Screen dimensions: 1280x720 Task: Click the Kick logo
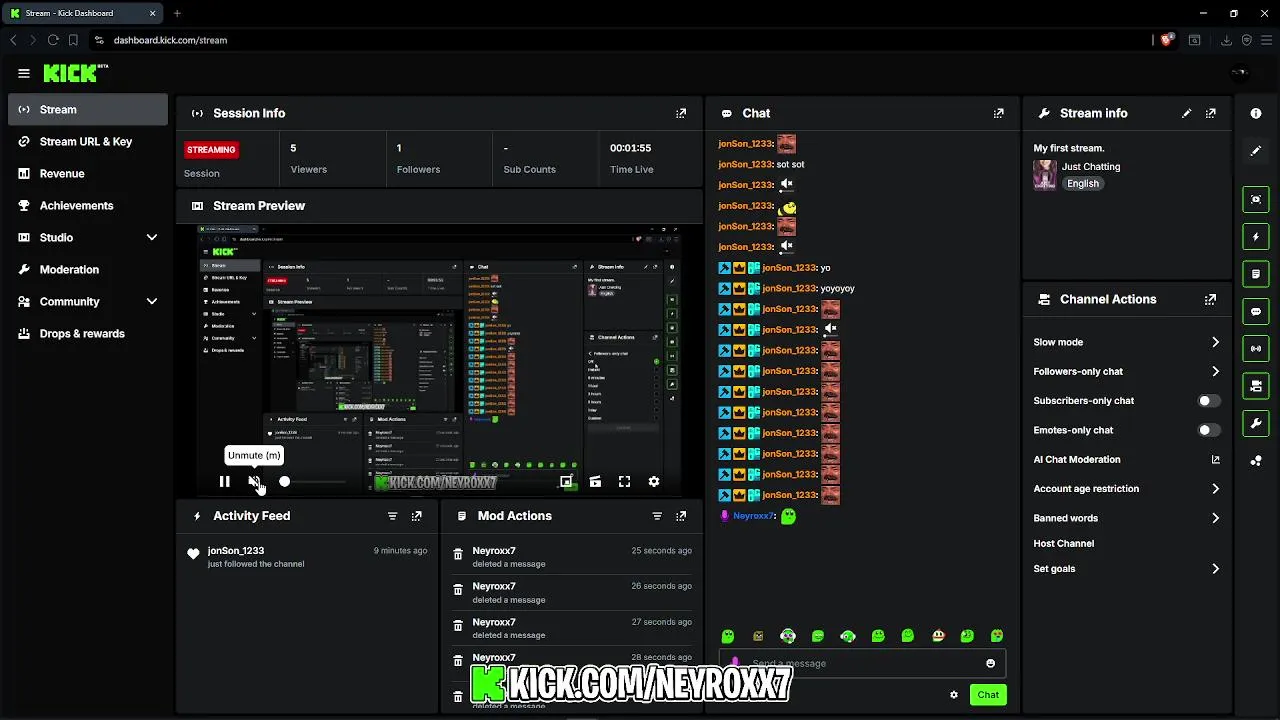pyautogui.click(x=75, y=73)
